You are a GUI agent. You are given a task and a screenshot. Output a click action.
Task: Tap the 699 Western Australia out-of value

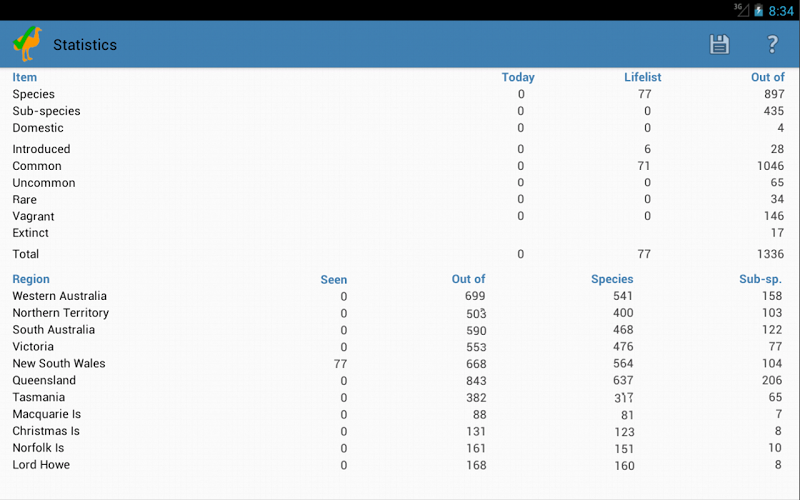pos(475,296)
